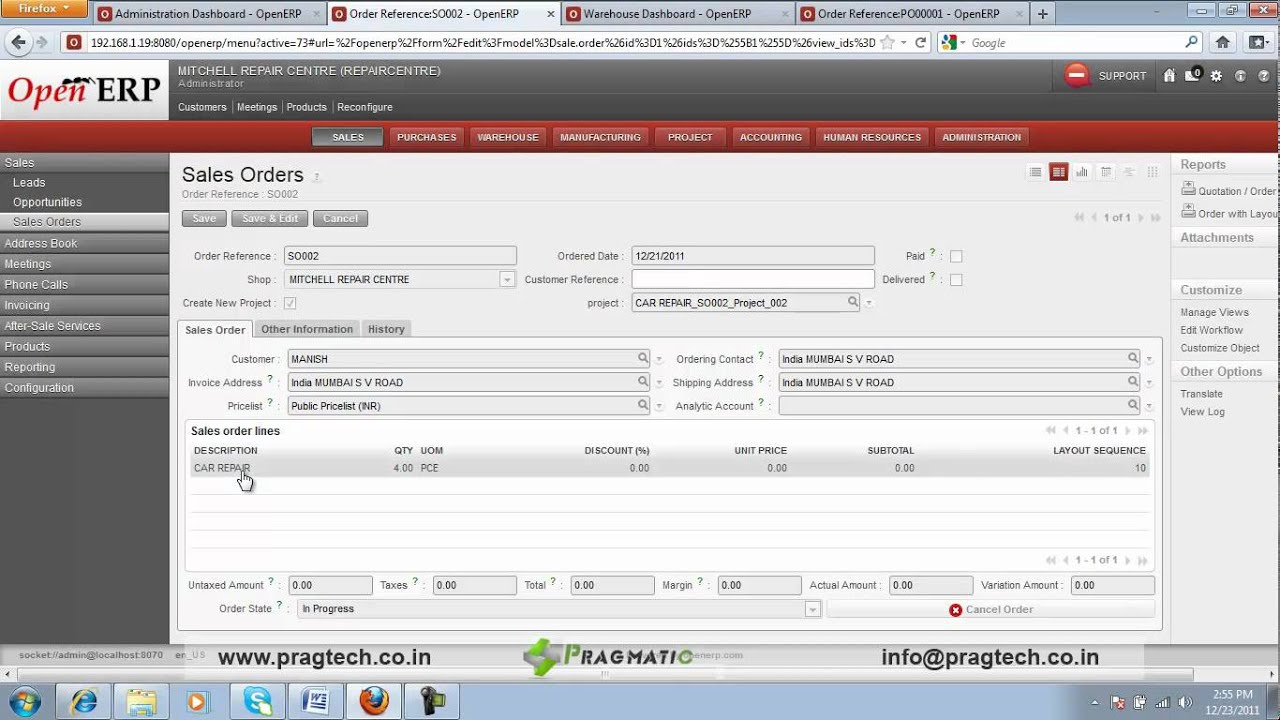
Task: Open Word from the Windows taskbar
Action: tap(316, 701)
